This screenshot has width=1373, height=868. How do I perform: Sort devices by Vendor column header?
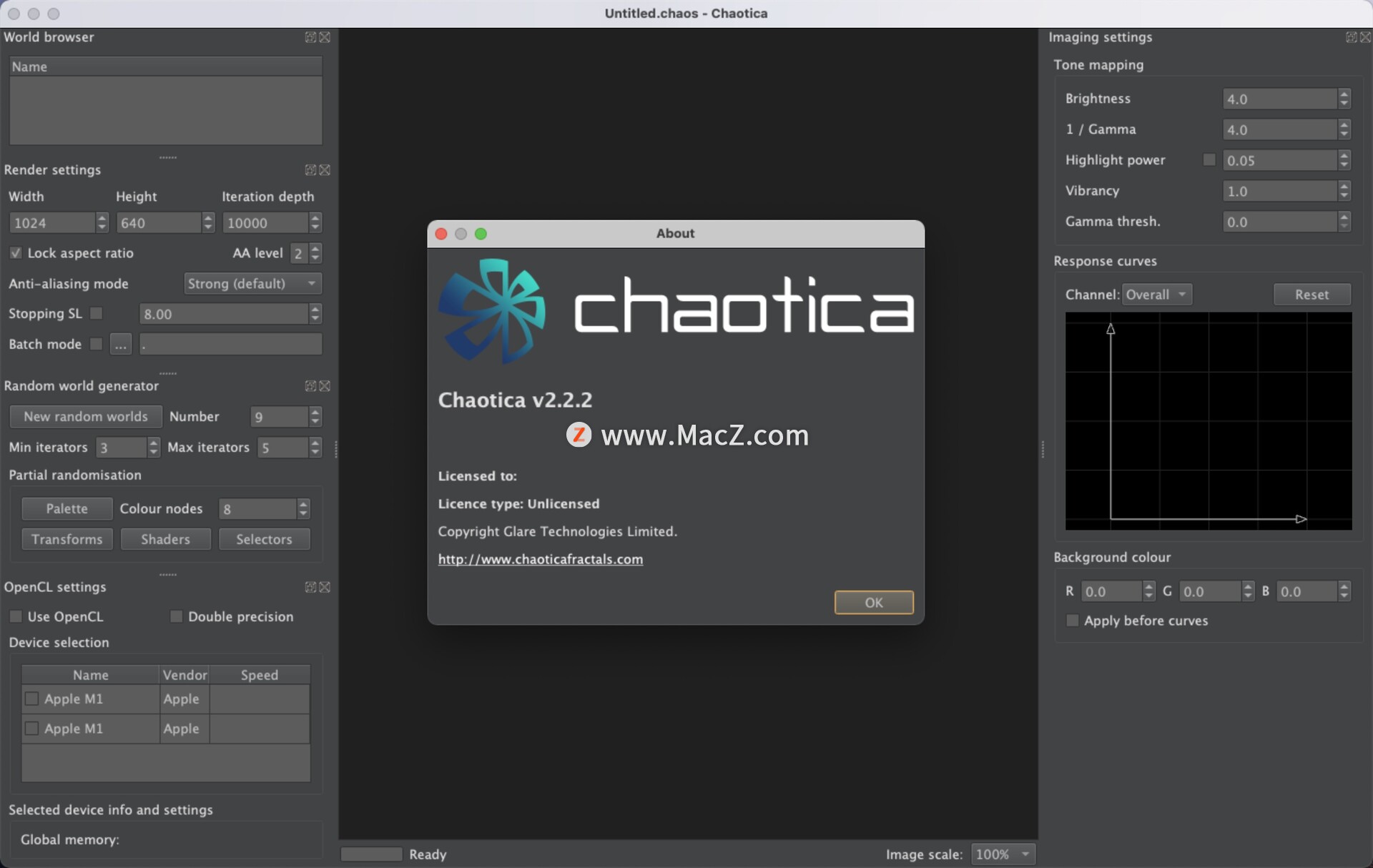pyautogui.click(x=184, y=675)
